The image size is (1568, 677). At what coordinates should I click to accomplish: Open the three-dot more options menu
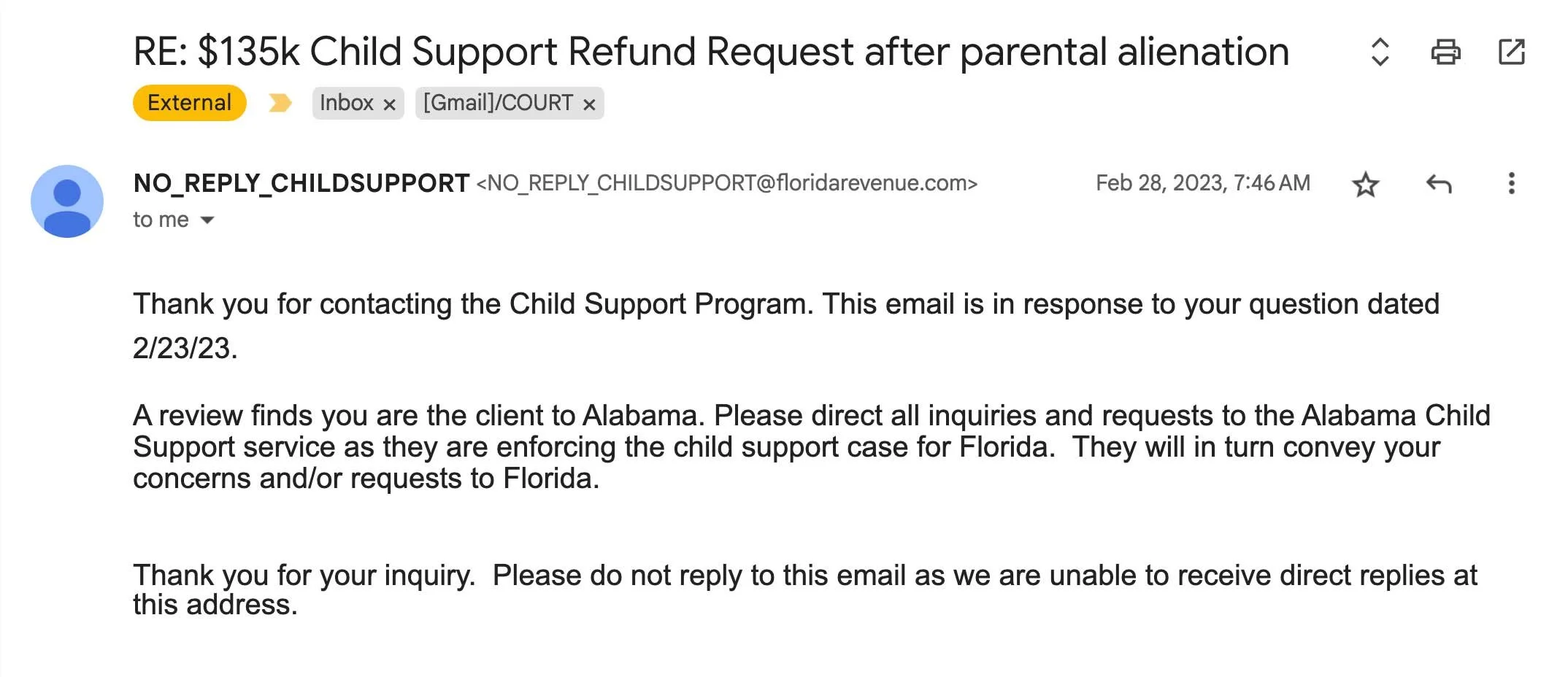point(1511,183)
